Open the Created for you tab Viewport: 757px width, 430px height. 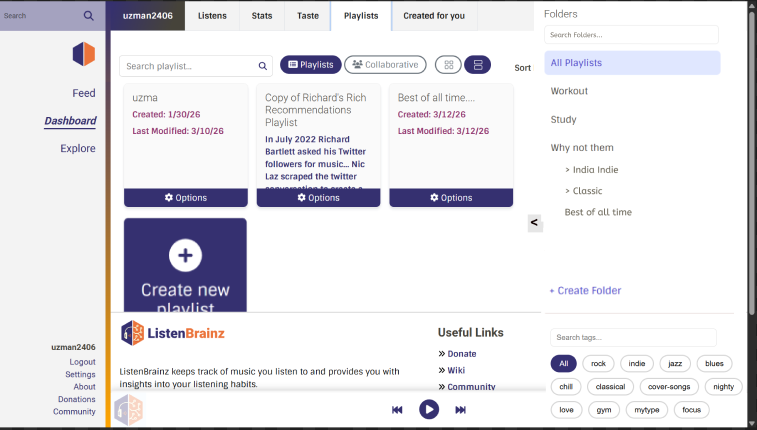(436, 16)
